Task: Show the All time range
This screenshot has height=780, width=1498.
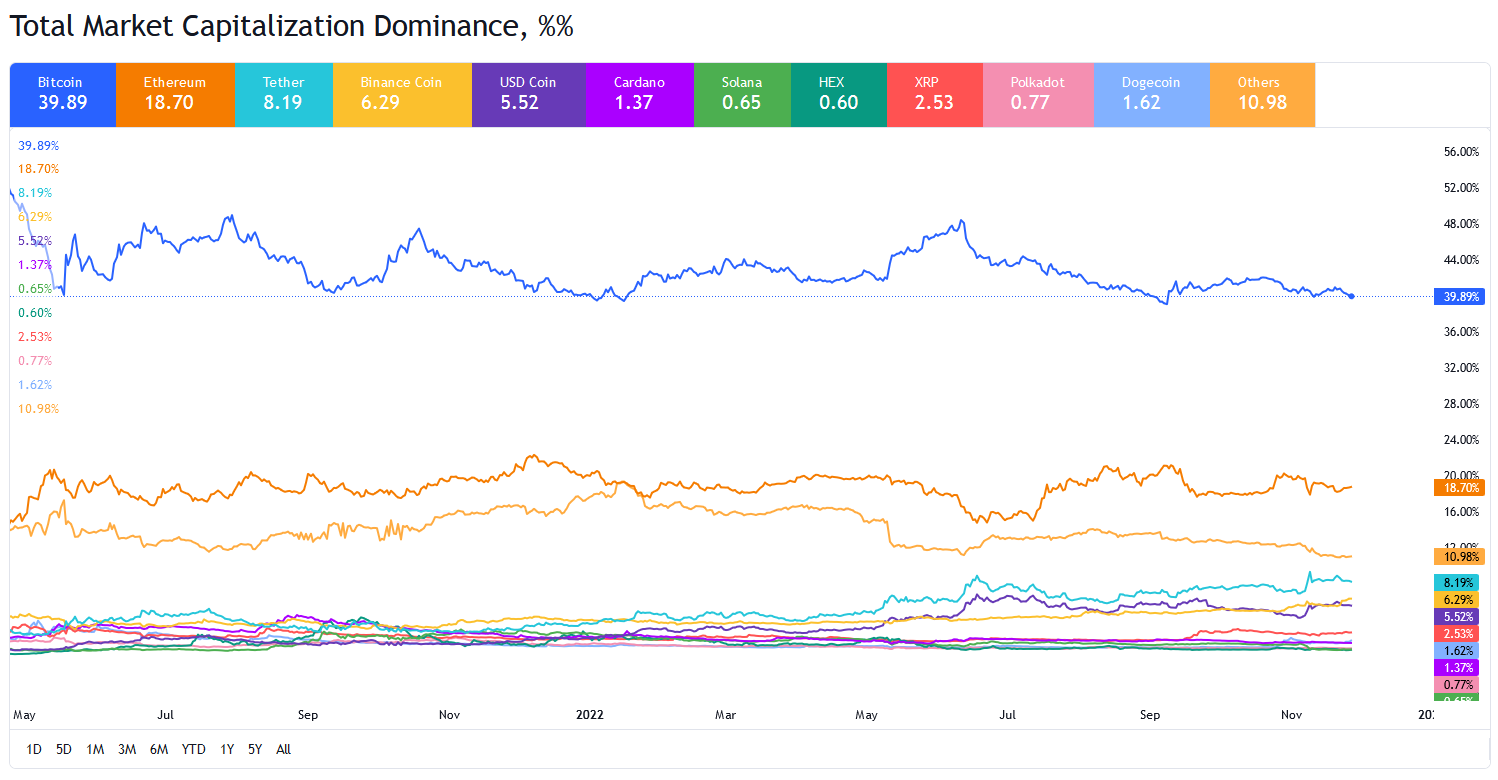Action: [x=283, y=749]
